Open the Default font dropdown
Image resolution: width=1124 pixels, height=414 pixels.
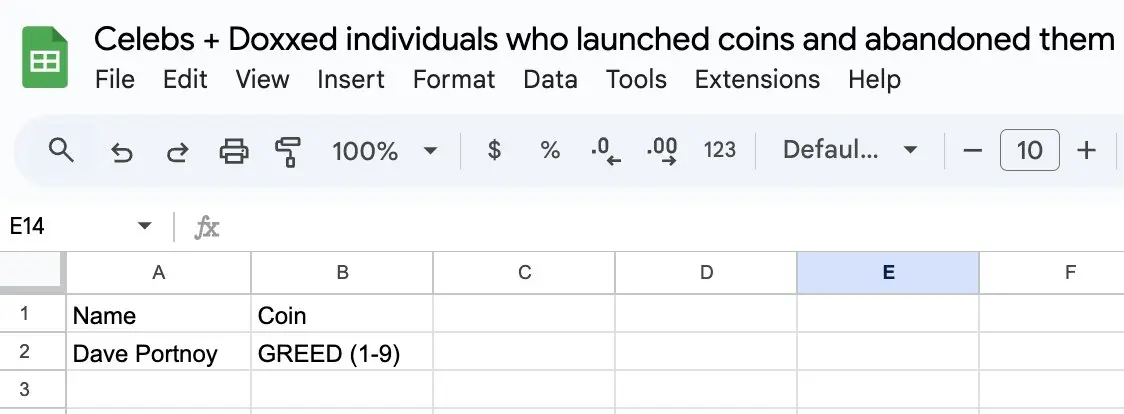[850, 150]
